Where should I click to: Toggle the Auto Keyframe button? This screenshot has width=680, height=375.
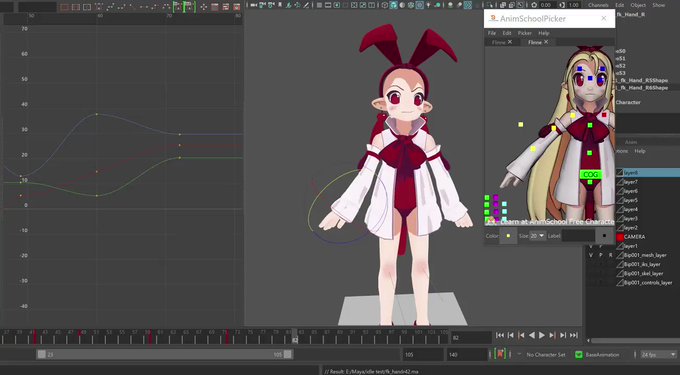(500, 354)
